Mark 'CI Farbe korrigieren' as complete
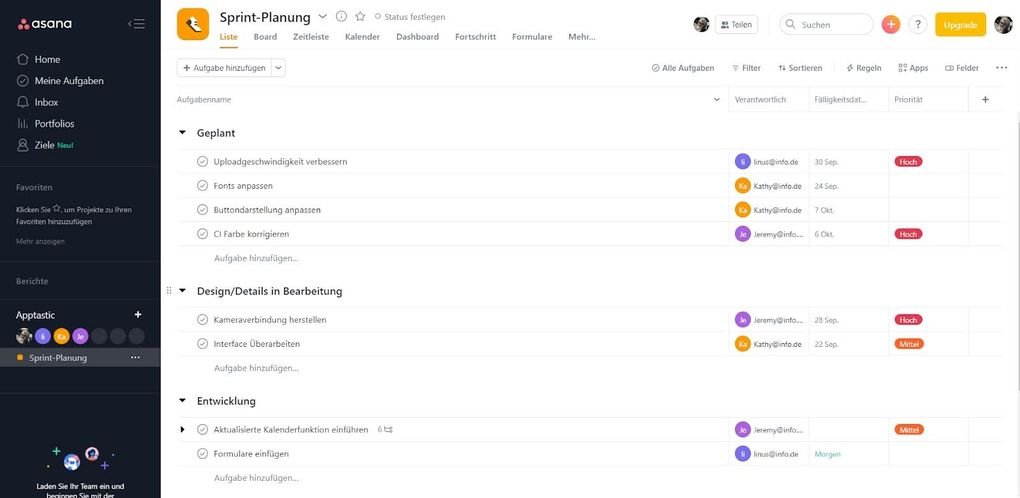The width and height of the screenshot is (1020, 498). click(x=202, y=233)
